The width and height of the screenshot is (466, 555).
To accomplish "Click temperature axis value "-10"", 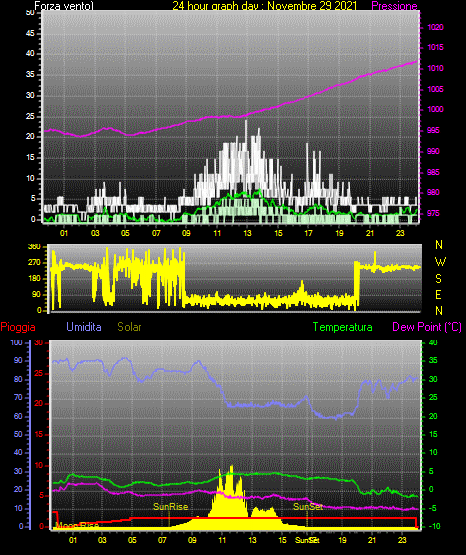I will coord(434,526).
